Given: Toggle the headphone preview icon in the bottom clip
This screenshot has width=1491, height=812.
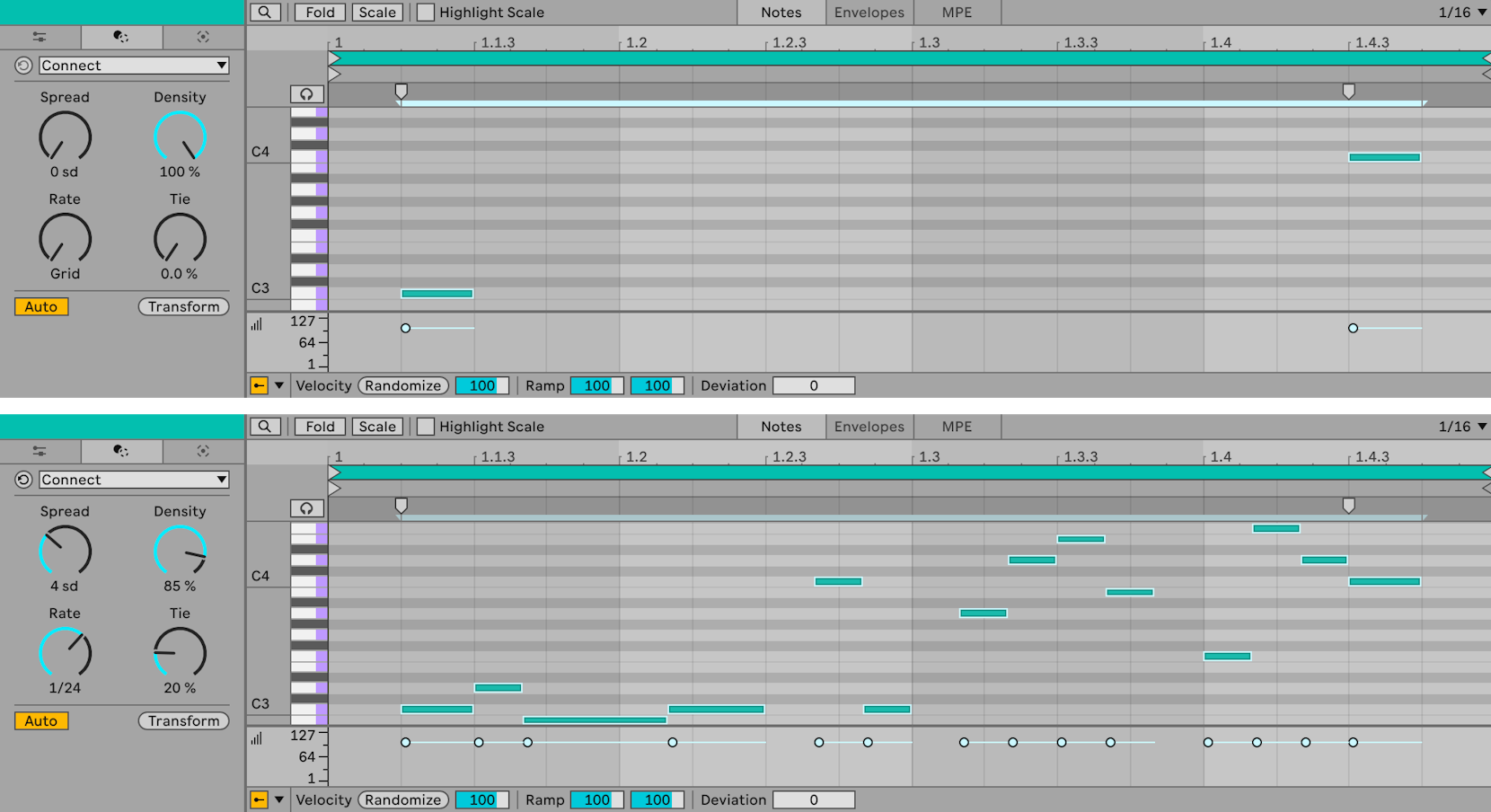Looking at the screenshot, I should pos(306,507).
